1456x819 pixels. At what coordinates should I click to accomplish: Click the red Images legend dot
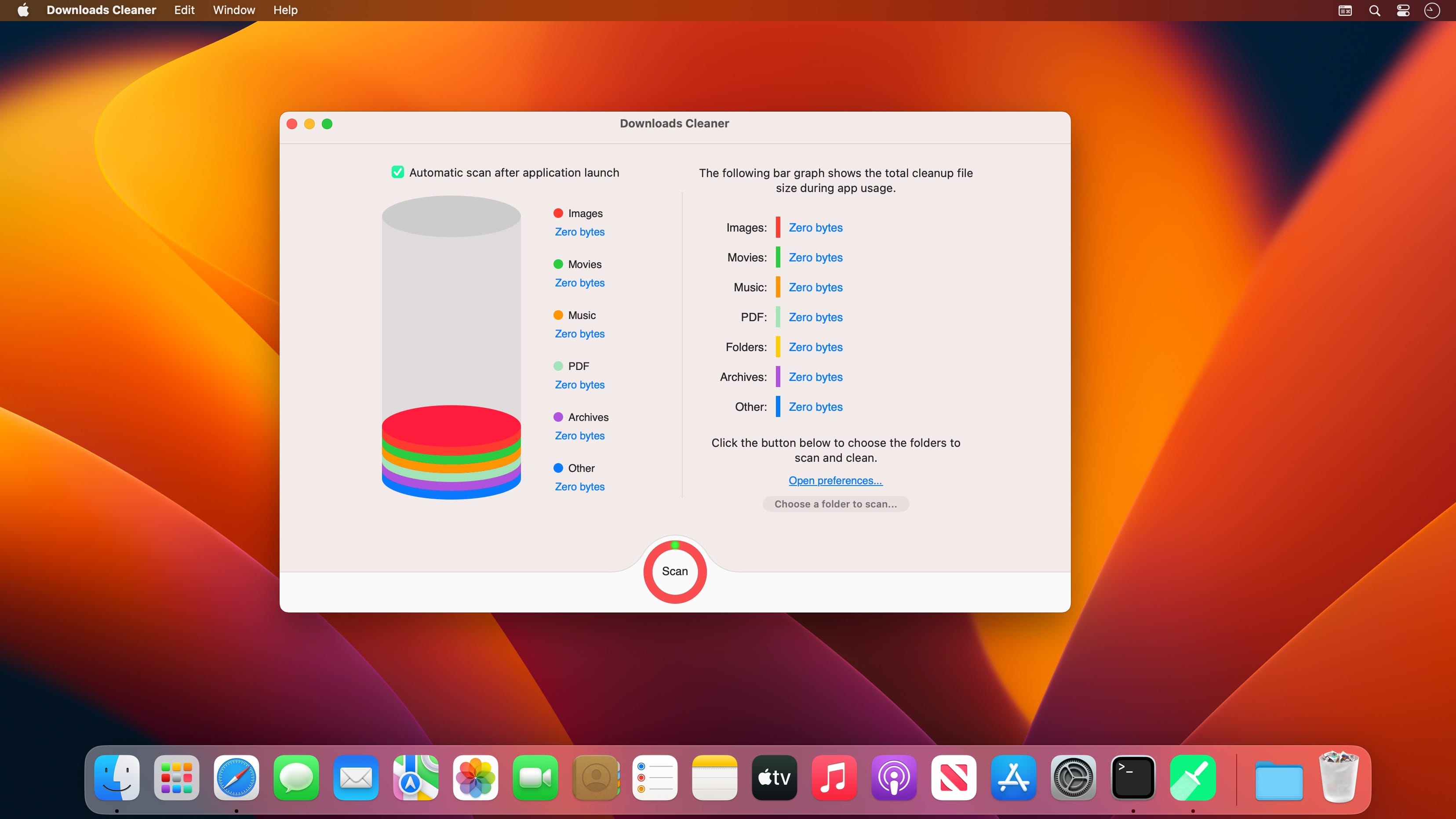[558, 213]
